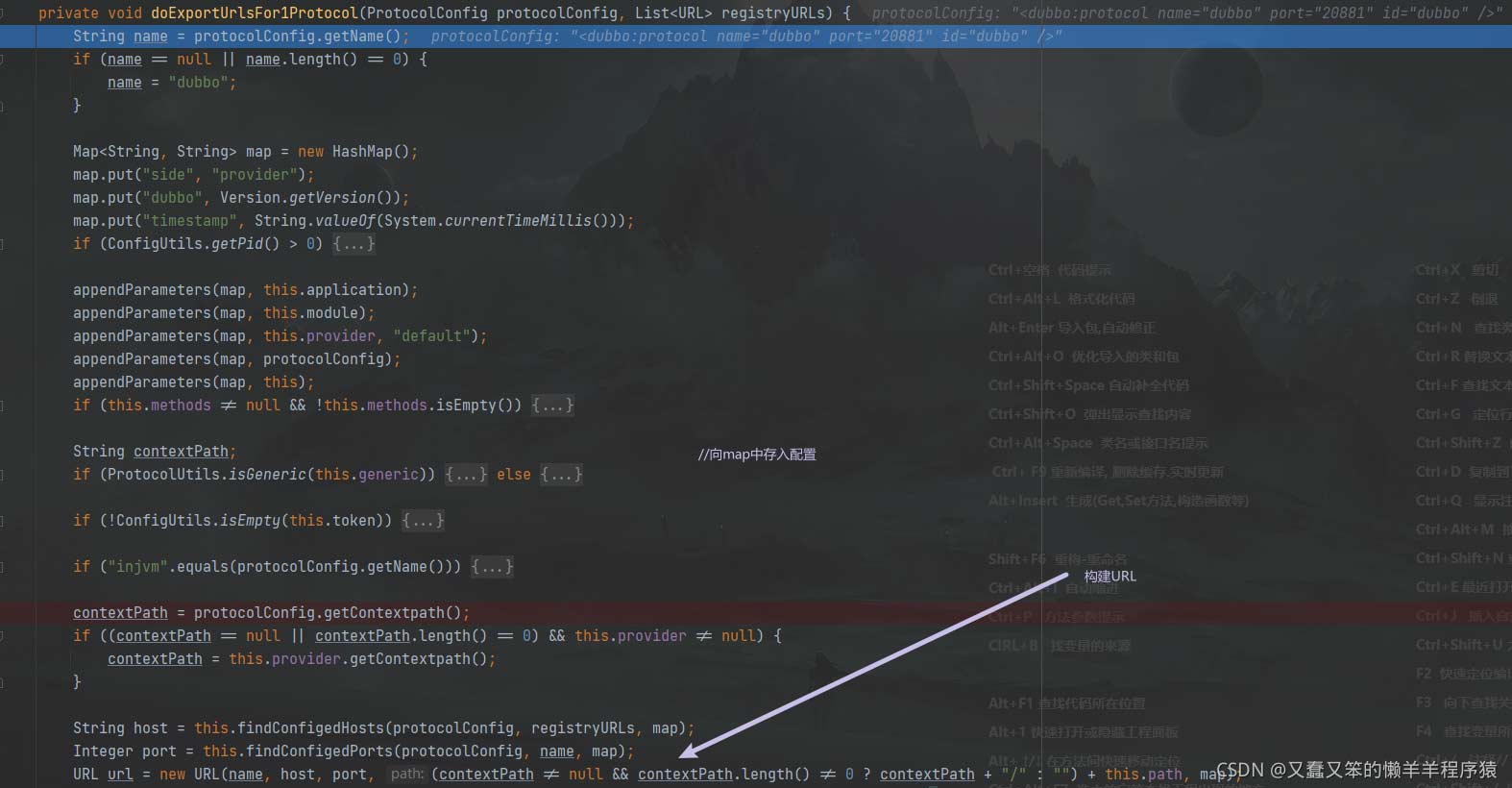This screenshot has height=788, width=1512.
Task: Click the doExportUrlsFor1Protocol method name
Action: coord(254,13)
